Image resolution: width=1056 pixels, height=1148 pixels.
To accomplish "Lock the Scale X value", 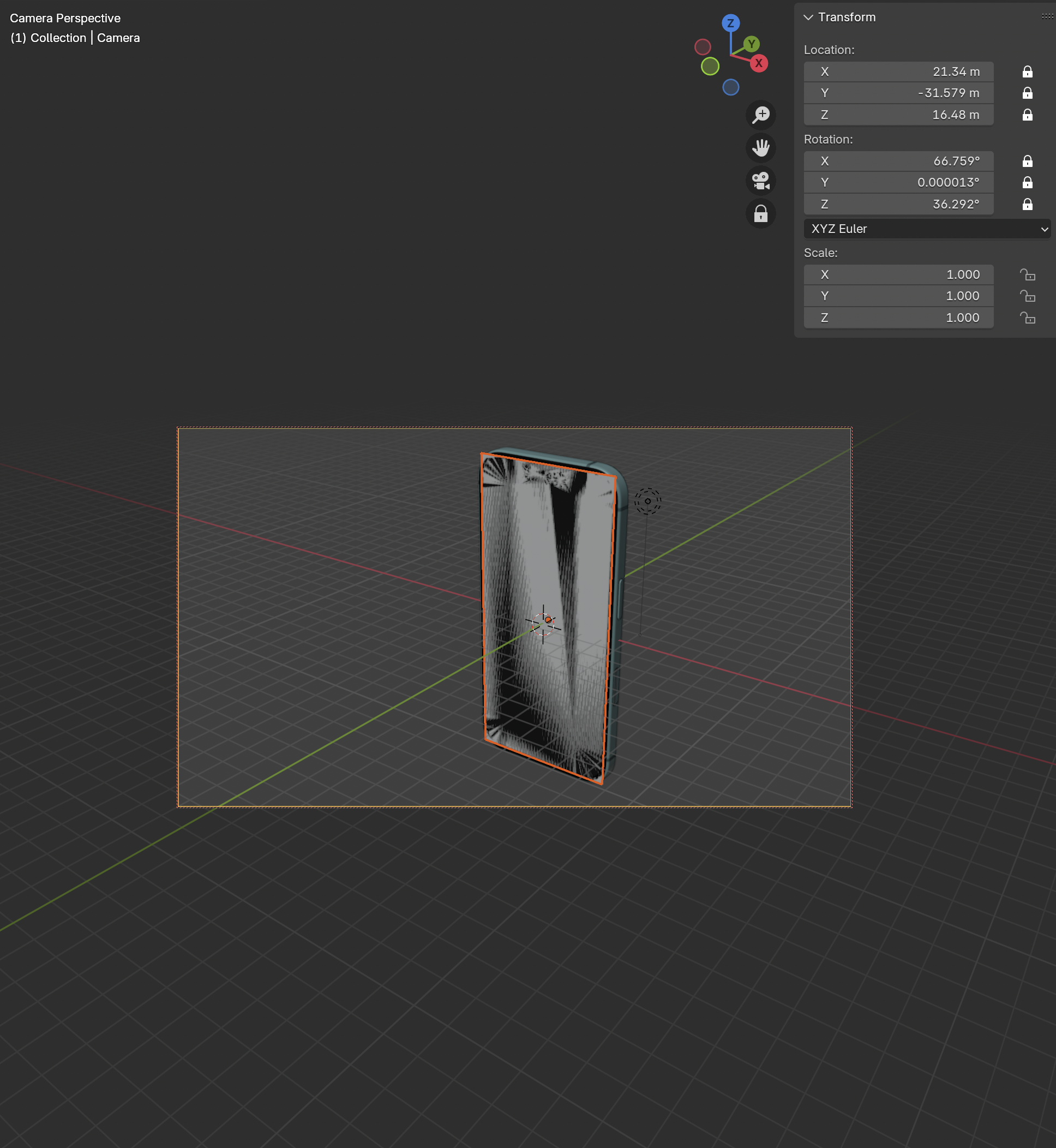I will [1027, 275].
